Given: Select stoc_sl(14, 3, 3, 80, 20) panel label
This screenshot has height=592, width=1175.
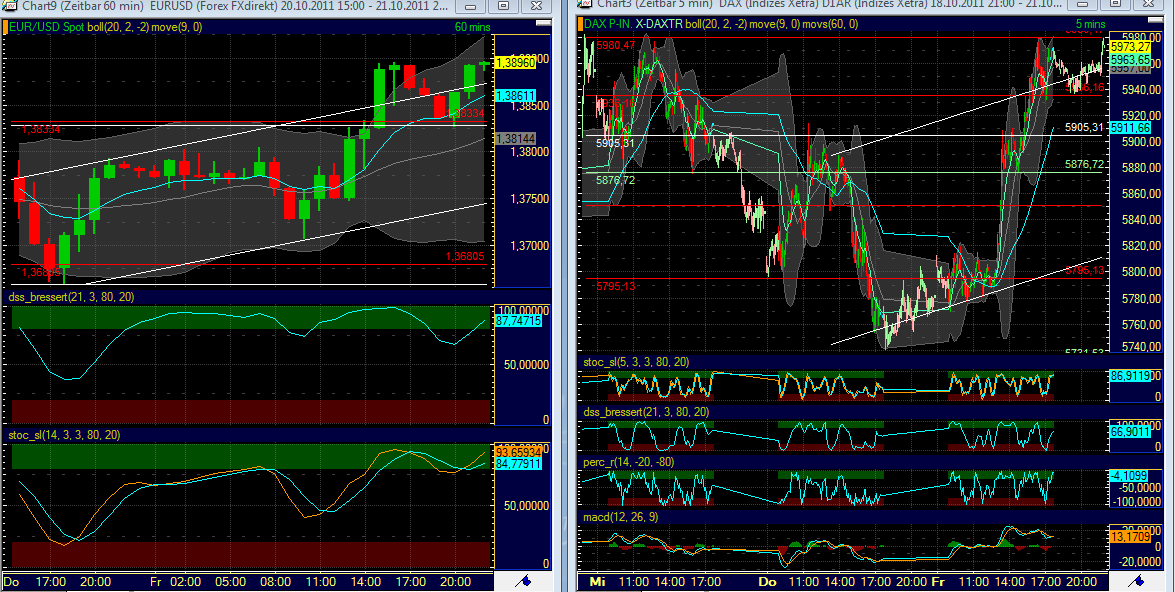Looking at the screenshot, I should [x=64, y=435].
